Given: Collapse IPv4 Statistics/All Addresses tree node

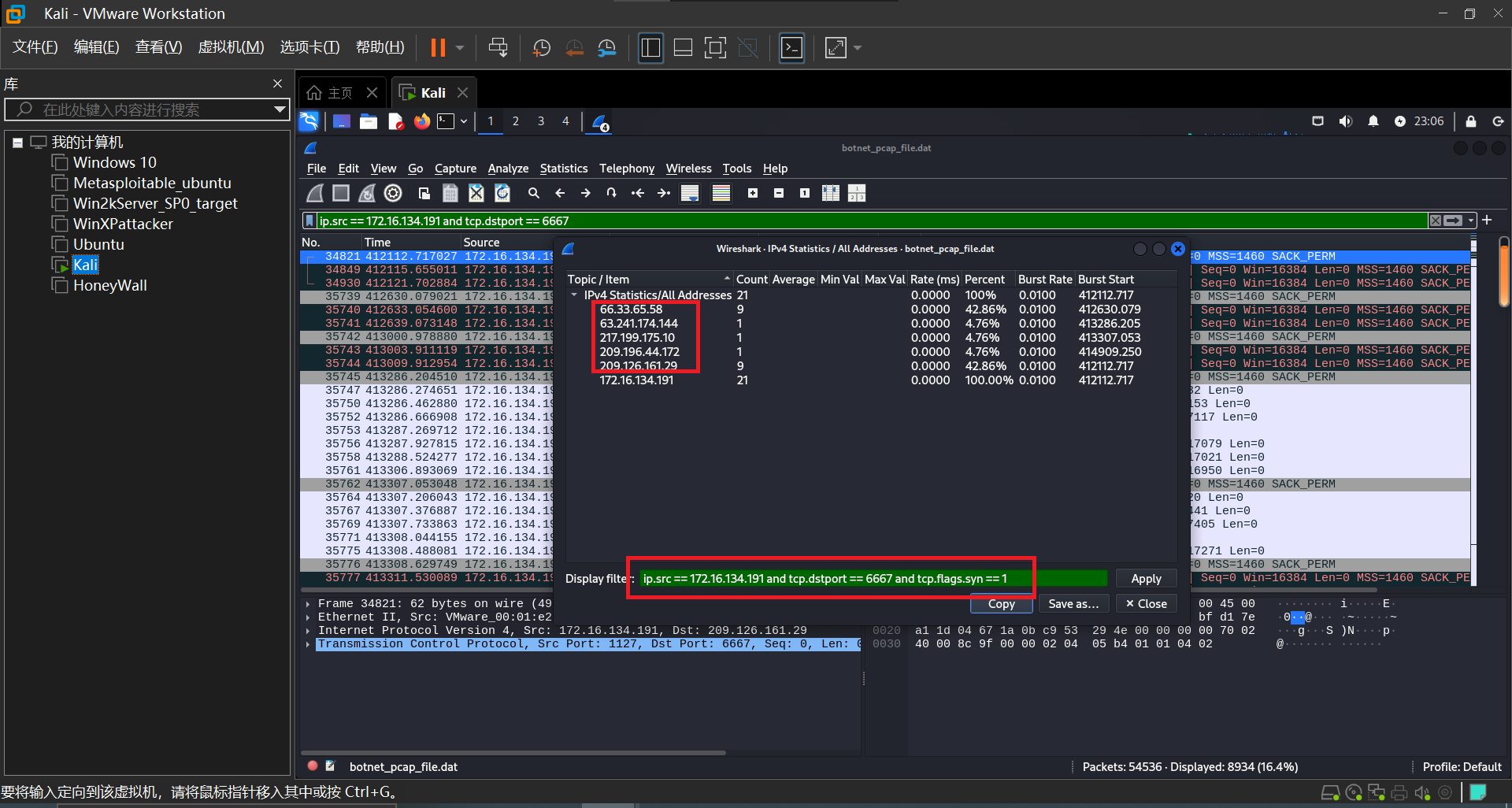Looking at the screenshot, I should point(574,295).
